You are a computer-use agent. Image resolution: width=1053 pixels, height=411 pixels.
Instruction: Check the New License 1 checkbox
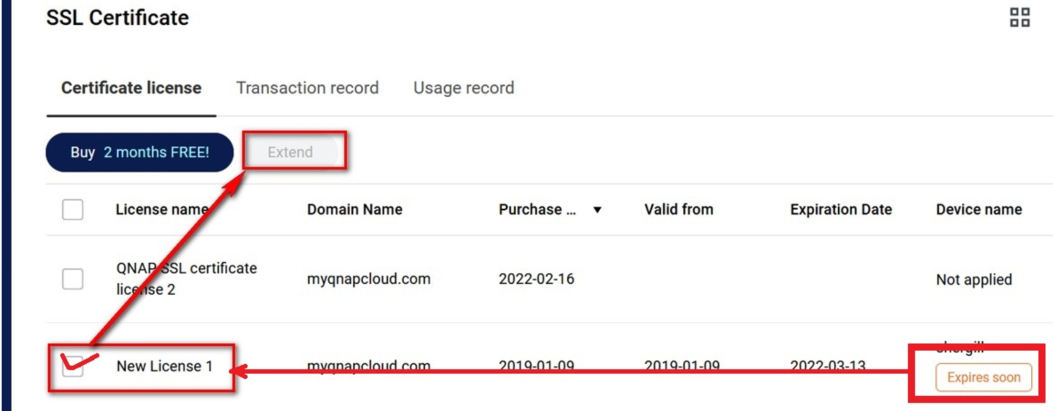pos(73,367)
